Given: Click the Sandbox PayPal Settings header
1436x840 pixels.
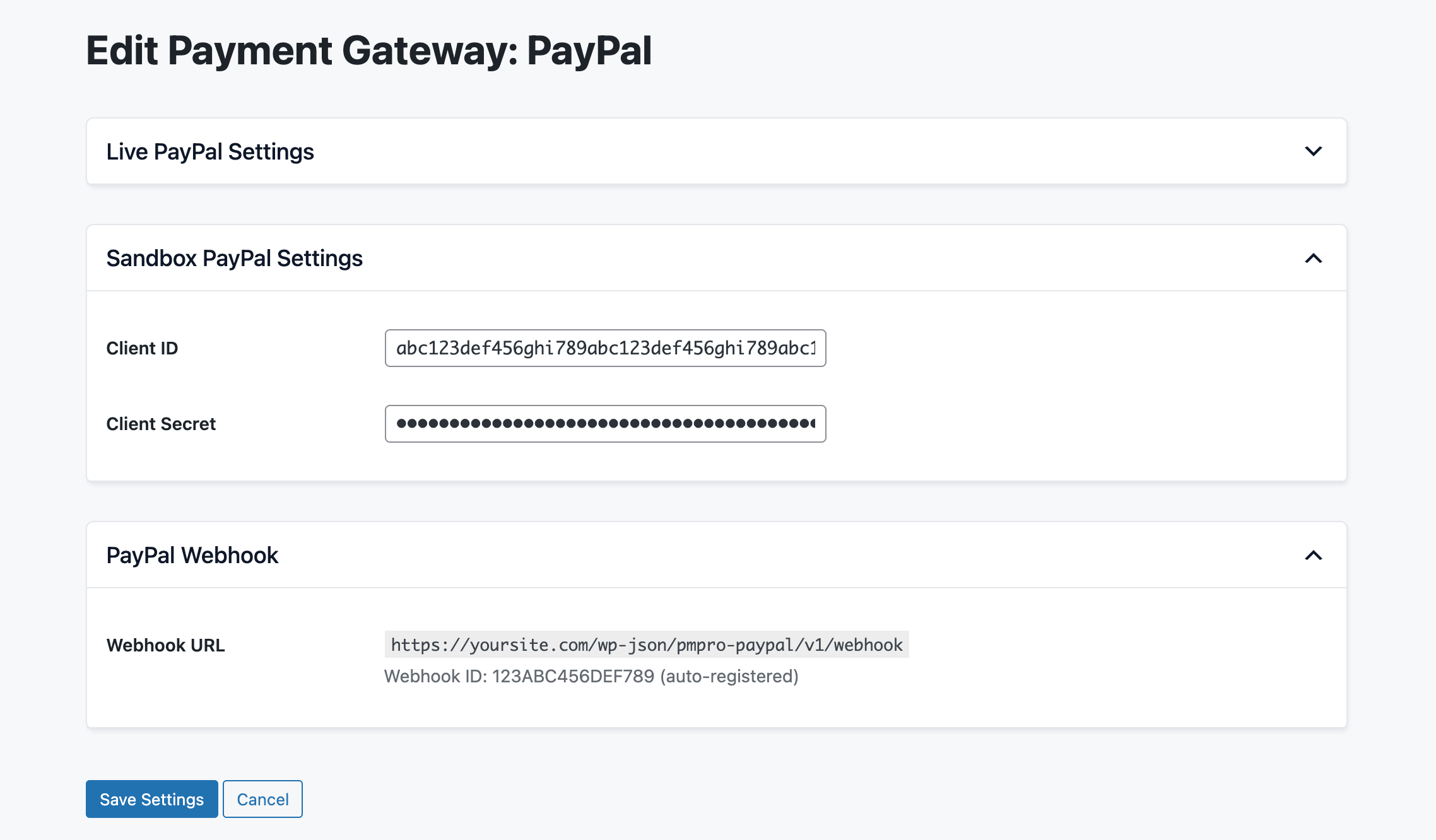Looking at the screenshot, I should pyautogui.click(x=235, y=259).
